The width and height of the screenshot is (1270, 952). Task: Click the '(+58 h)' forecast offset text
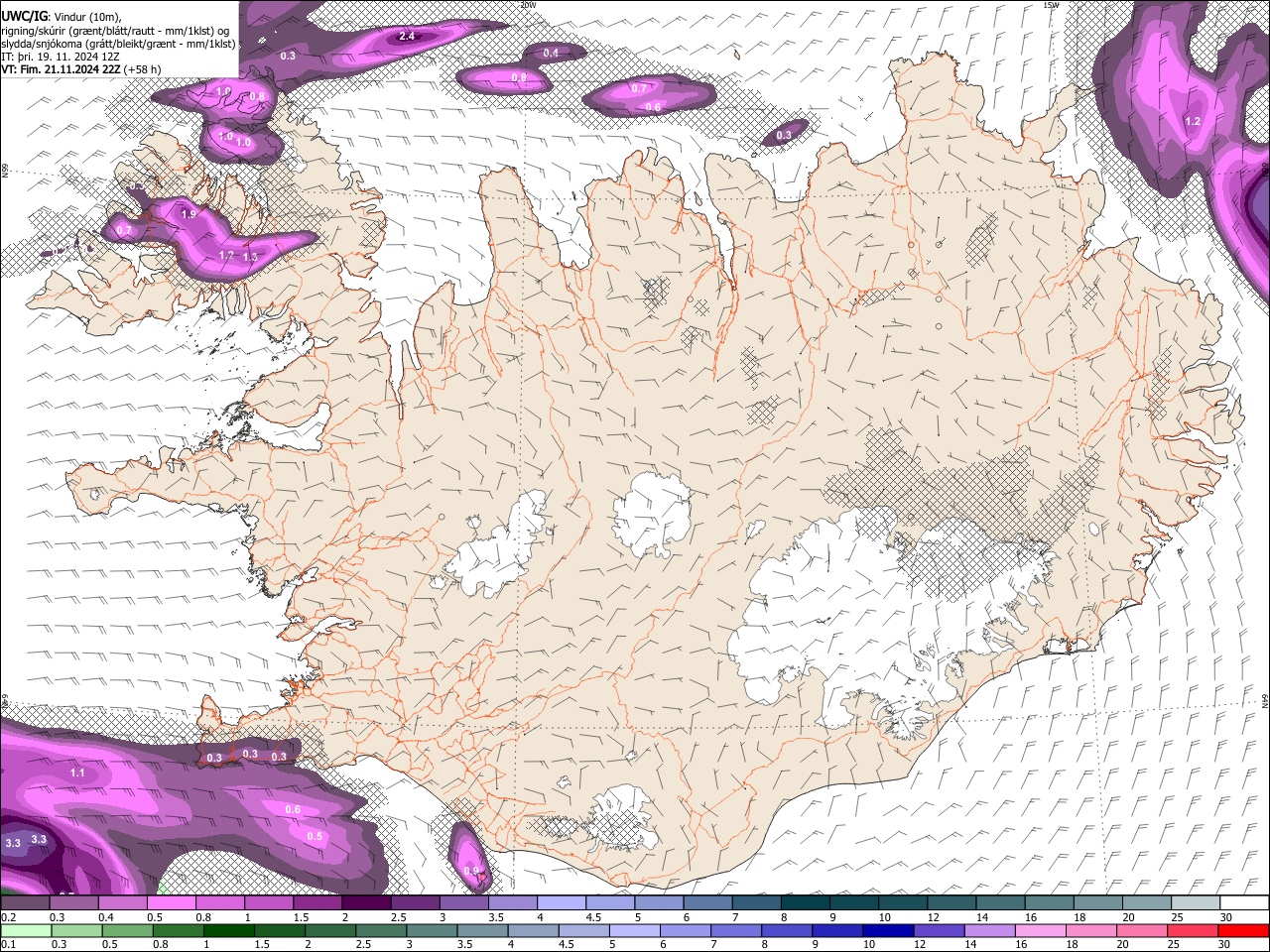click(143, 69)
